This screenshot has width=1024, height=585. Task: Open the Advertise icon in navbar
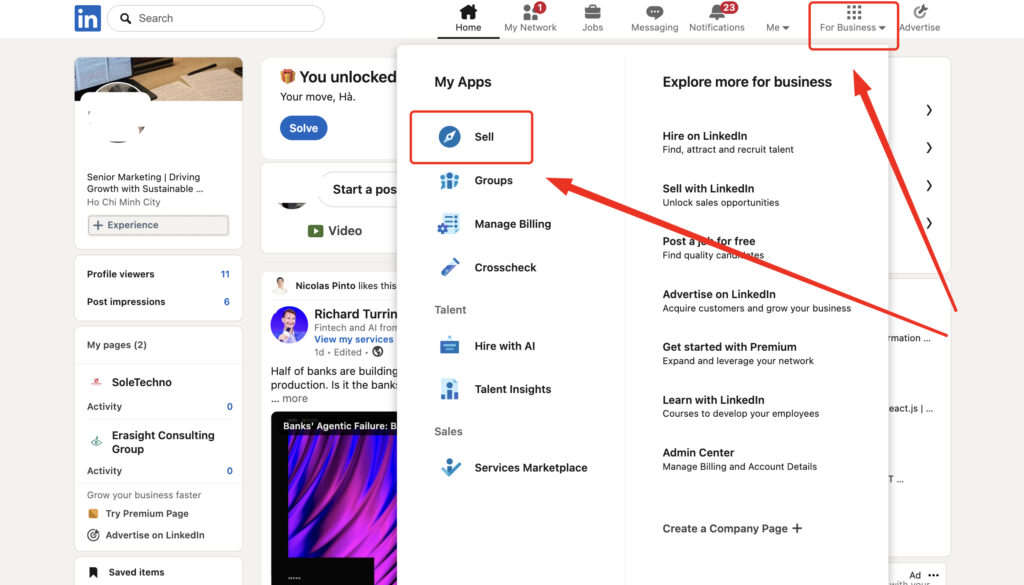(x=920, y=12)
